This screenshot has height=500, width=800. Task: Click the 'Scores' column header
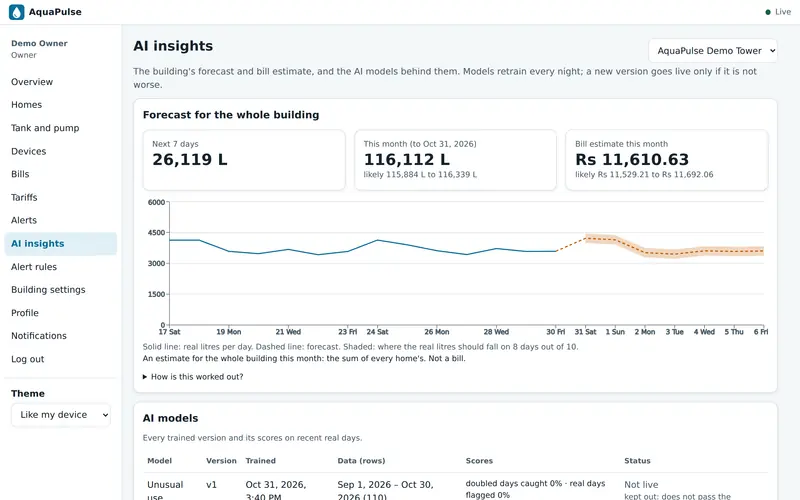[x=479, y=461]
